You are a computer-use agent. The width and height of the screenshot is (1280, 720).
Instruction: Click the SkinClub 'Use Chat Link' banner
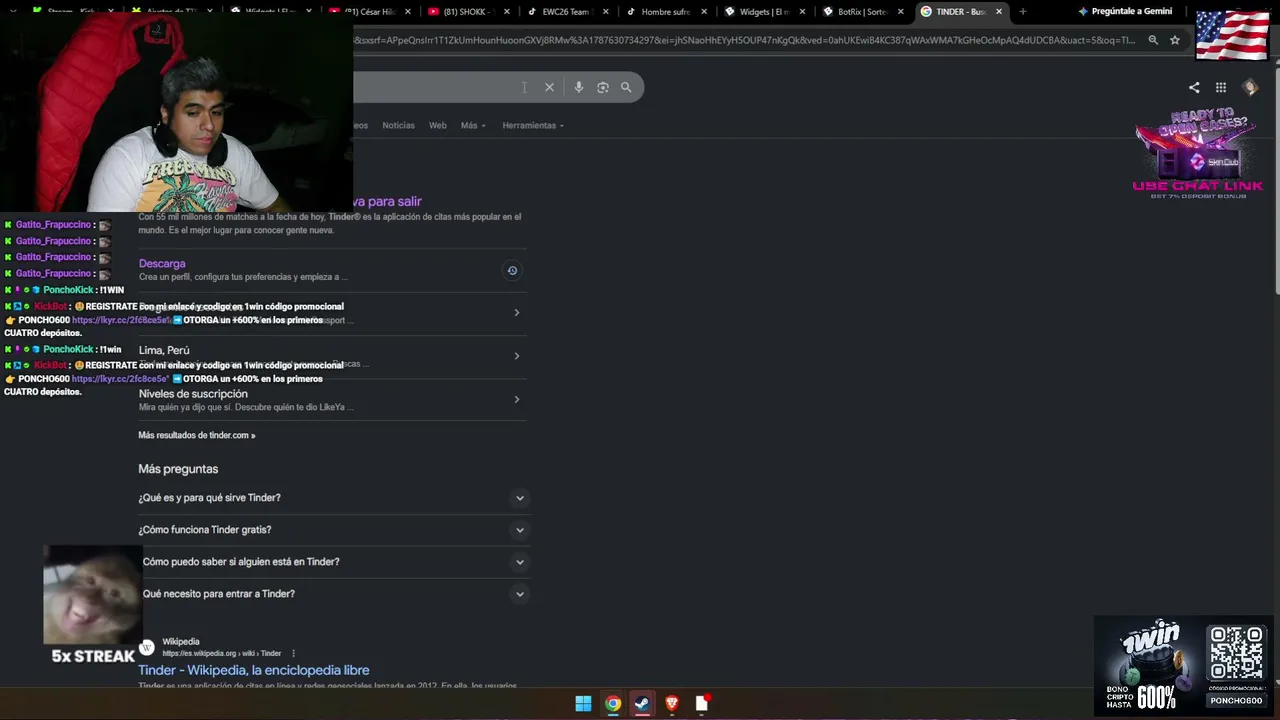pos(1197,154)
